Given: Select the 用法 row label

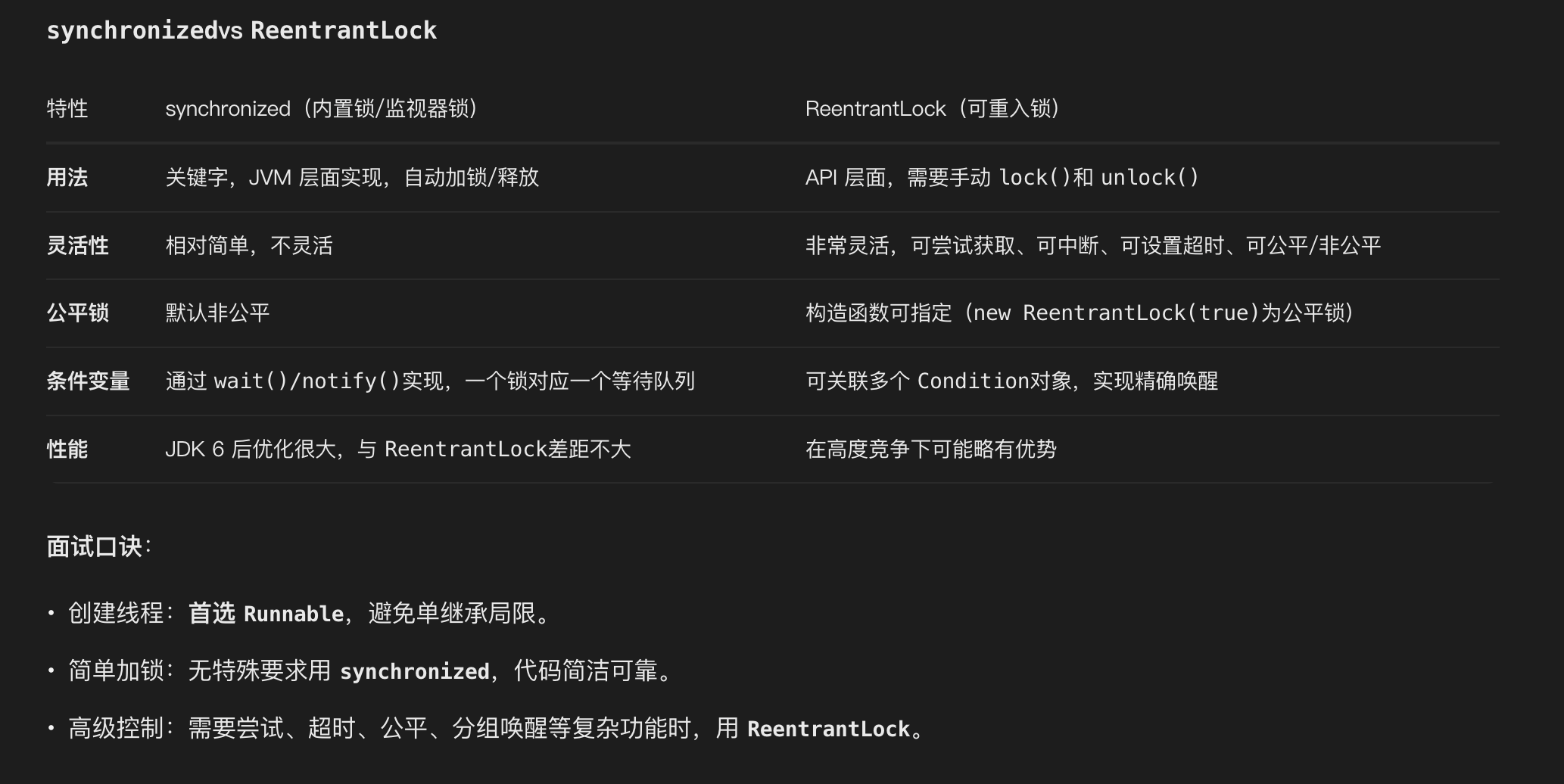Looking at the screenshot, I should [67, 178].
